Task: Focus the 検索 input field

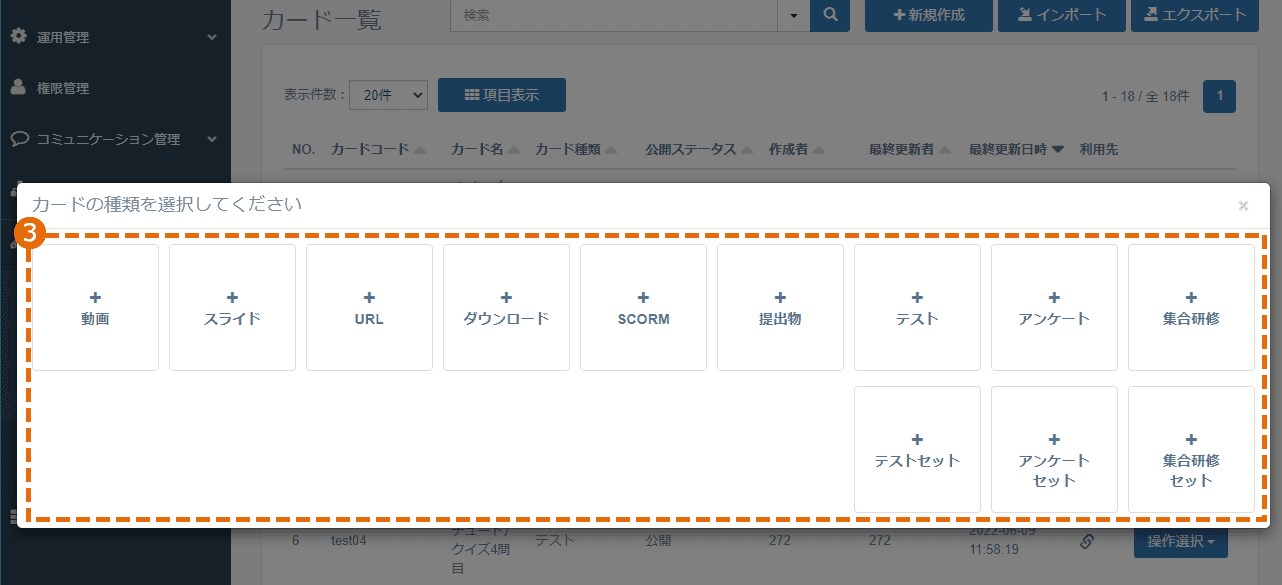Action: pos(615,15)
